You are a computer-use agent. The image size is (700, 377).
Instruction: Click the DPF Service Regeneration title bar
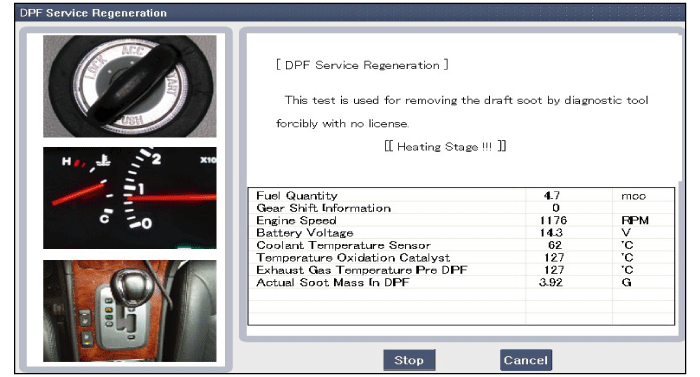click(350, 13)
